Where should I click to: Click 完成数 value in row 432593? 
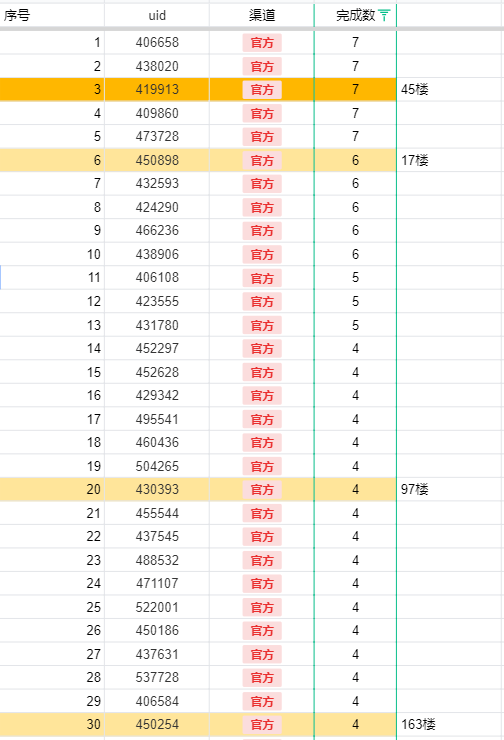tap(355, 183)
